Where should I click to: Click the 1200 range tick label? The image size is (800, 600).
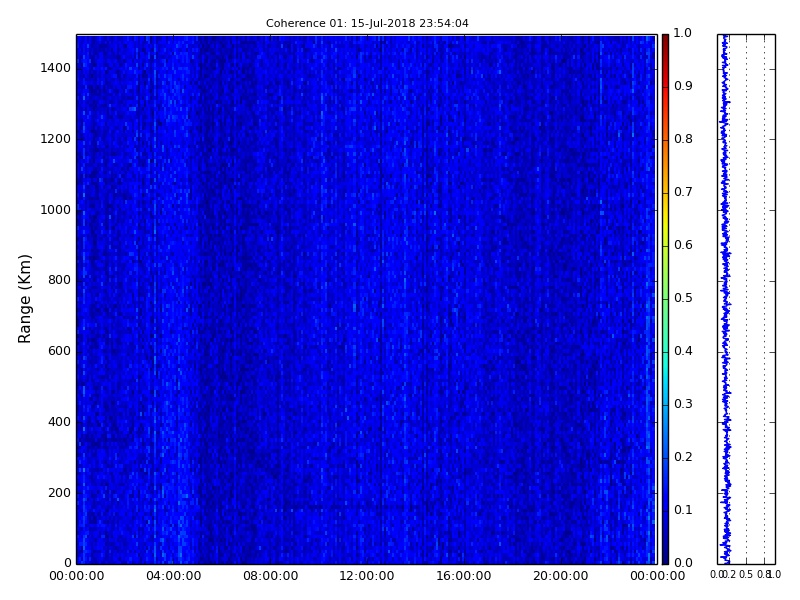pyautogui.click(x=56, y=139)
